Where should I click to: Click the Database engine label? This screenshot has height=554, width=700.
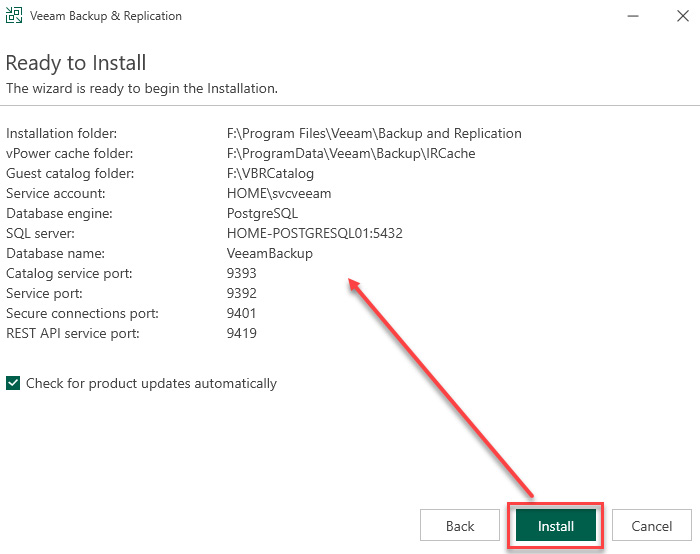point(59,213)
